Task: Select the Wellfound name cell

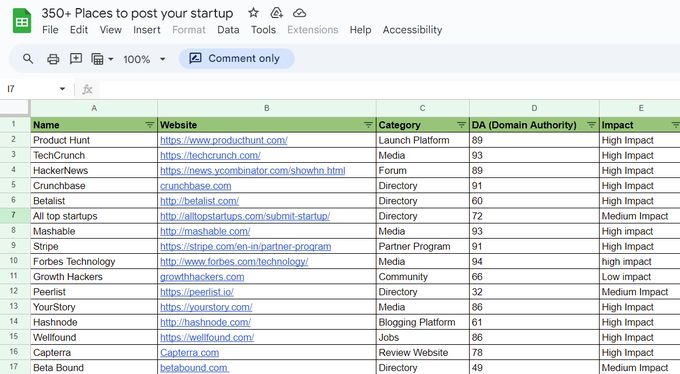Action: click(x=94, y=338)
